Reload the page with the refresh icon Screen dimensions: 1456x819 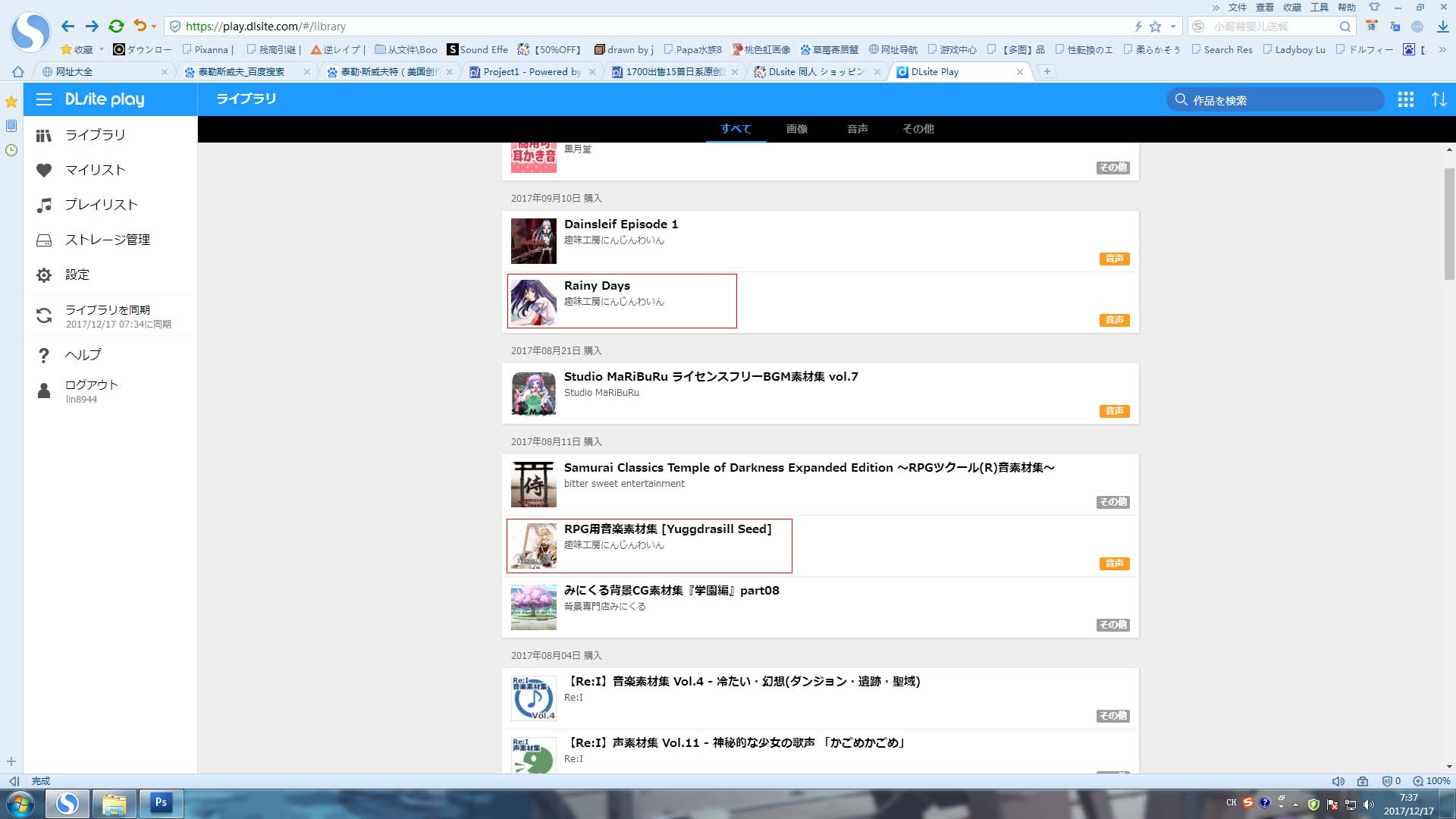116,26
